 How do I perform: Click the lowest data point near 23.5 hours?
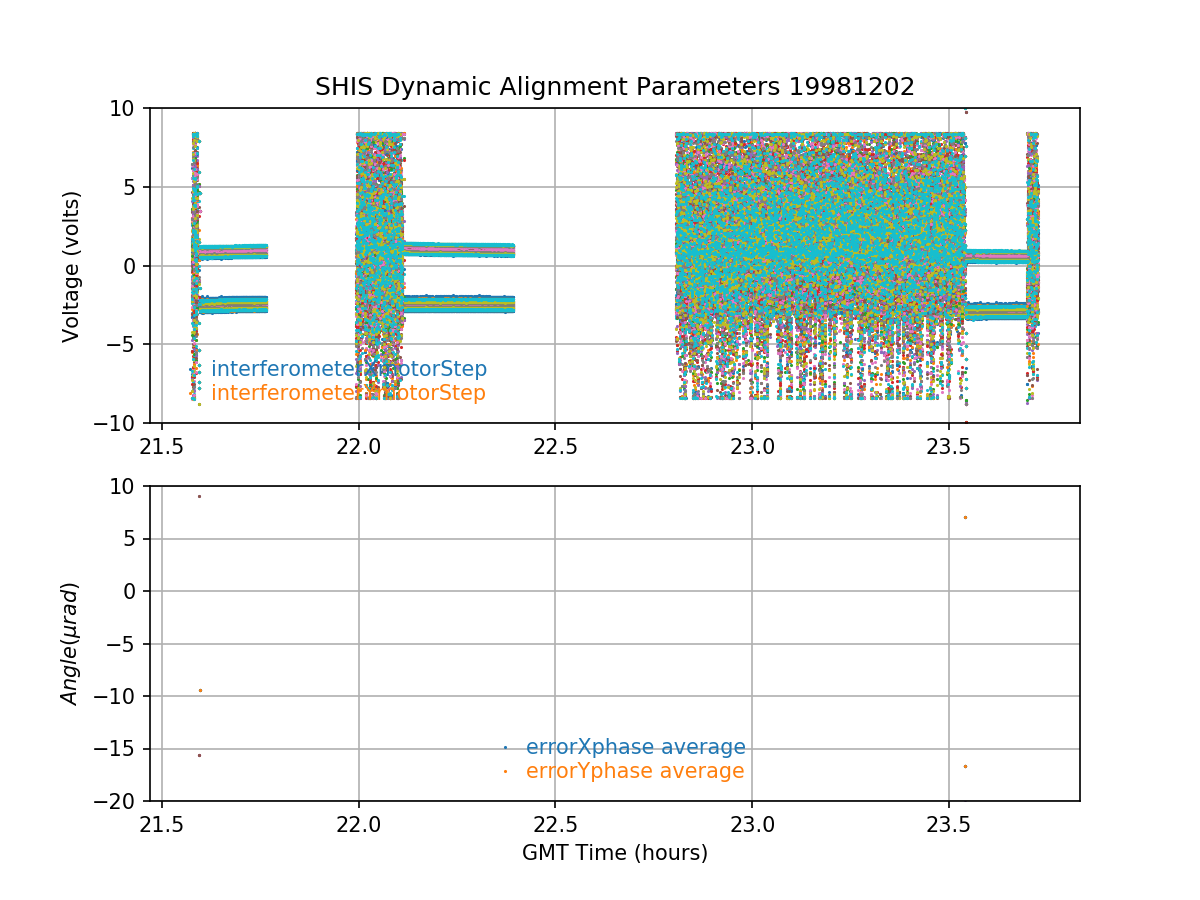point(965,766)
